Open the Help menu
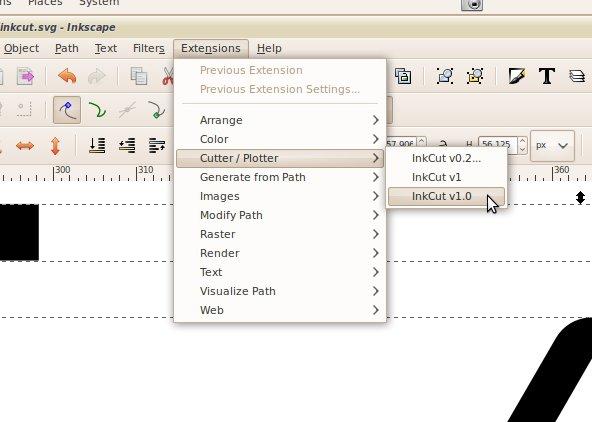592x422 pixels. (x=269, y=48)
